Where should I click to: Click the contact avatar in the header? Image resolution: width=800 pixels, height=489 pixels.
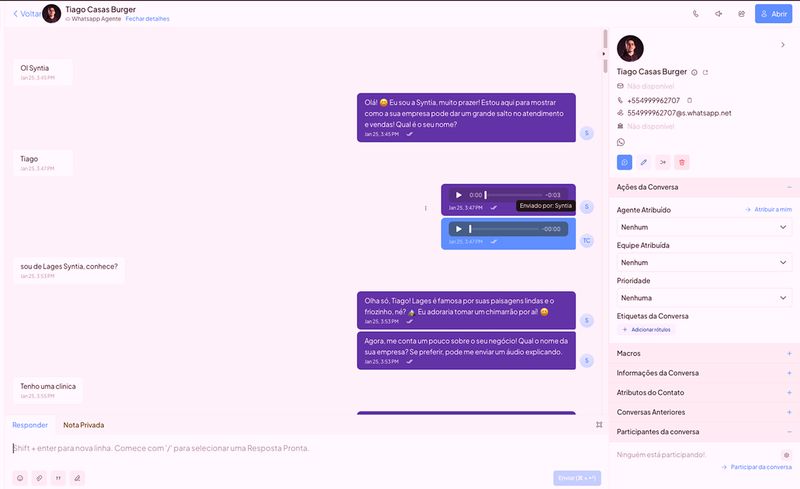[x=52, y=14]
